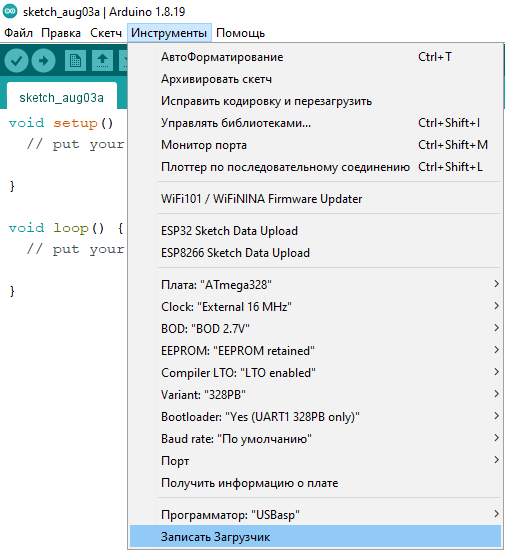Click the "void loop() {" line in editor

pyautogui.click(x=66, y=228)
